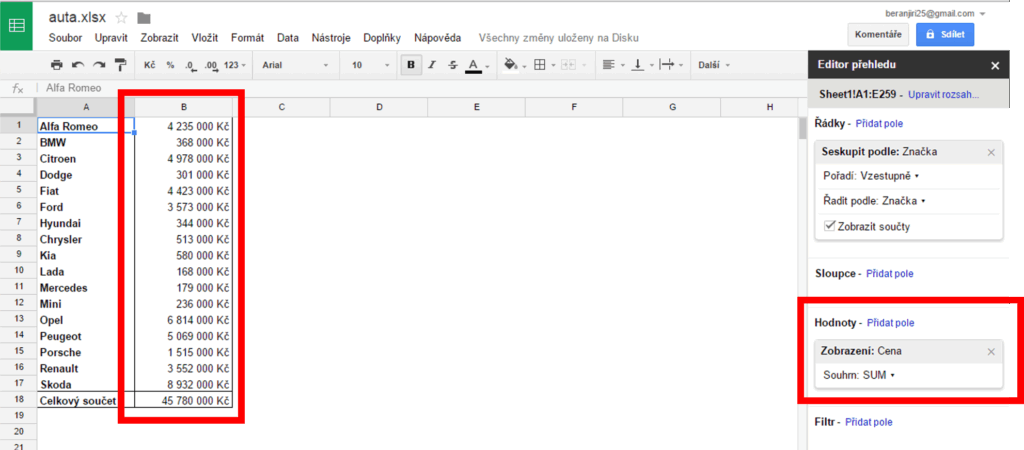This screenshot has height=450, width=1024.
Task: Select cell B18 with the grand total
Action: pyautogui.click(x=184, y=401)
